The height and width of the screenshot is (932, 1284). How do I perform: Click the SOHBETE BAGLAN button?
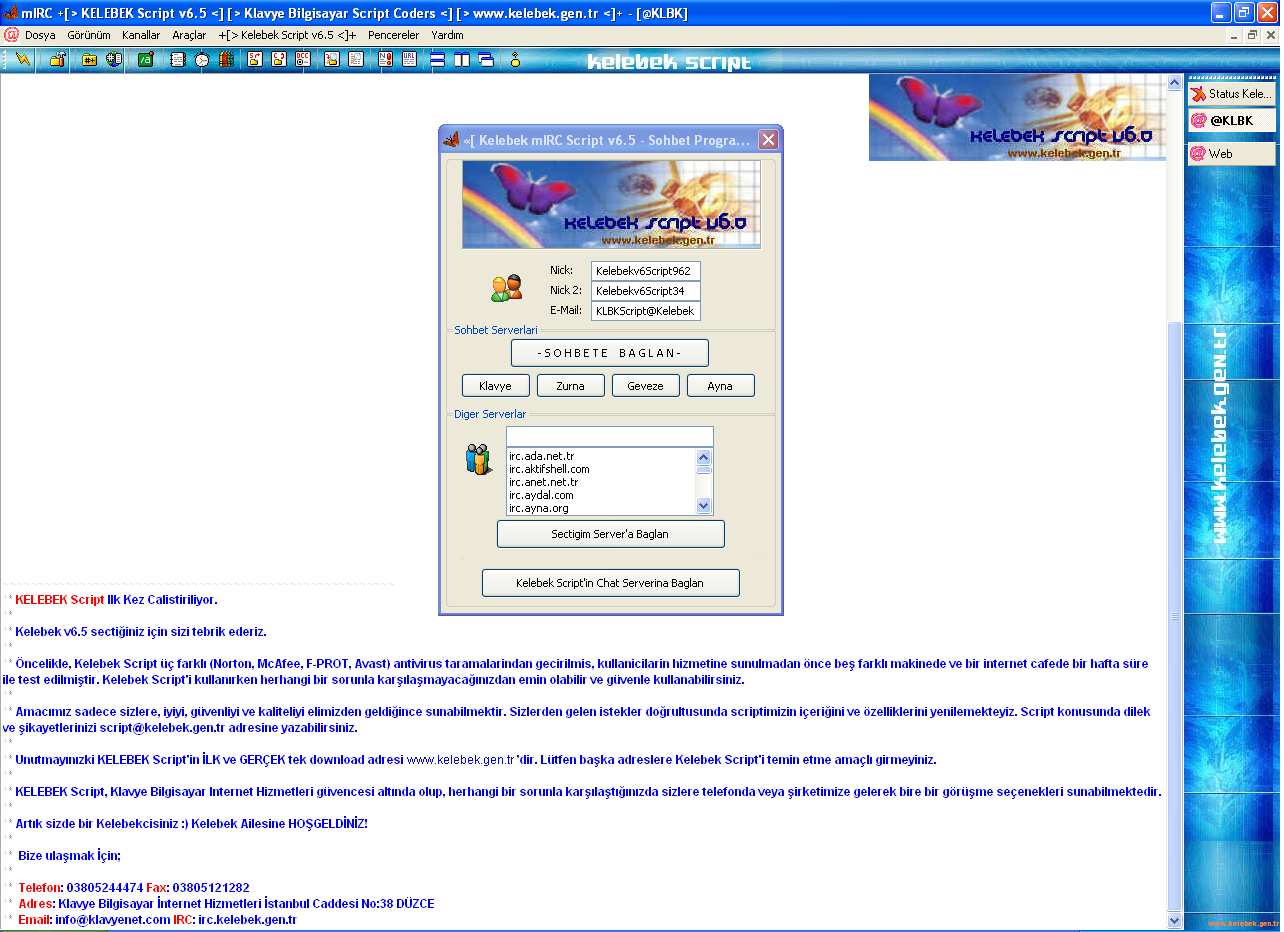point(610,353)
